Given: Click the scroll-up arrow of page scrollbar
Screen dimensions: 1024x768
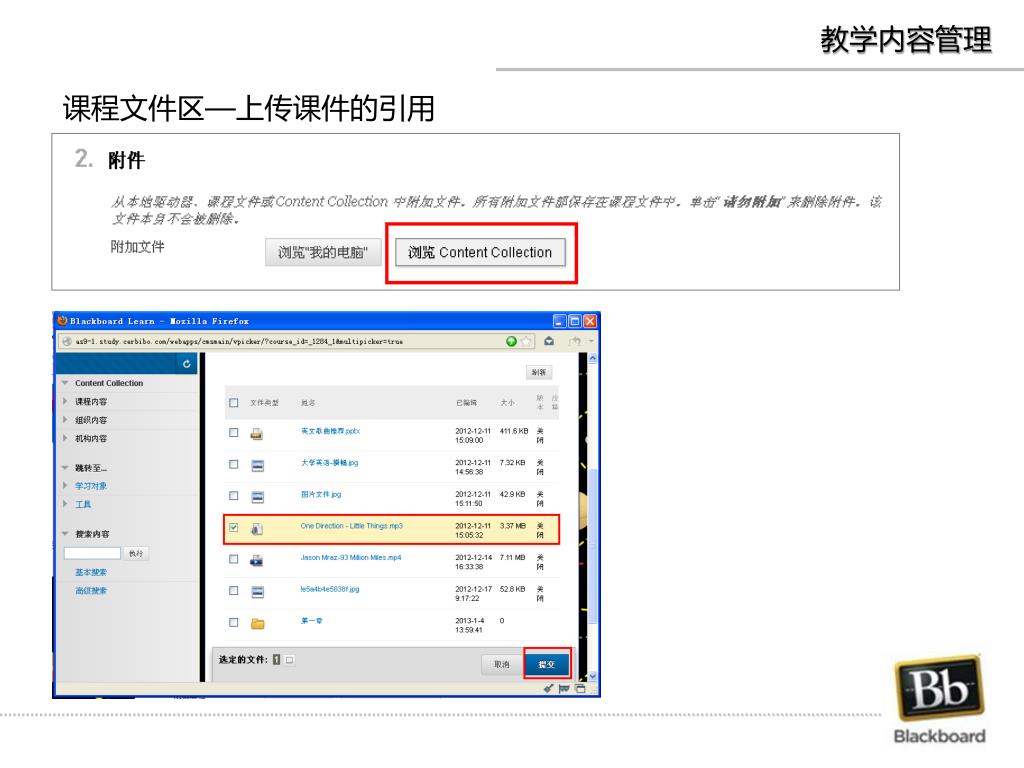Looking at the screenshot, I should (592, 359).
